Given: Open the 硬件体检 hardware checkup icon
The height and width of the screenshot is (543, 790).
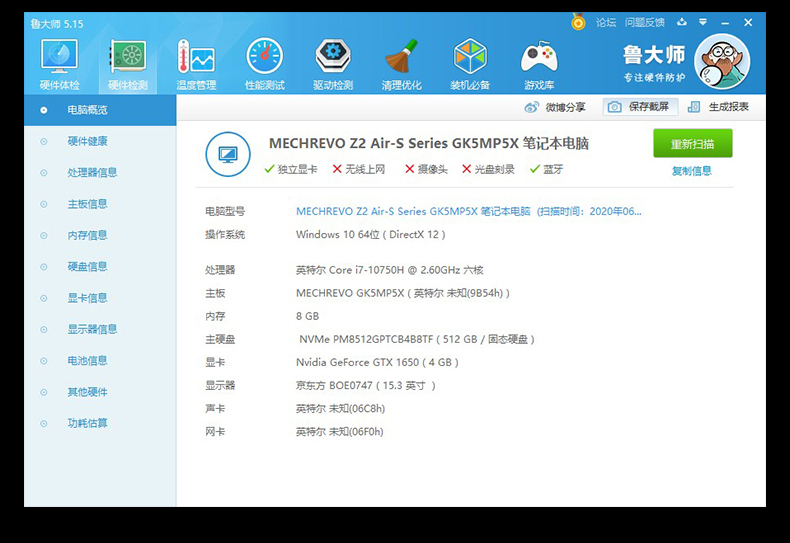Looking at the screenshot, I should point(59,65).
